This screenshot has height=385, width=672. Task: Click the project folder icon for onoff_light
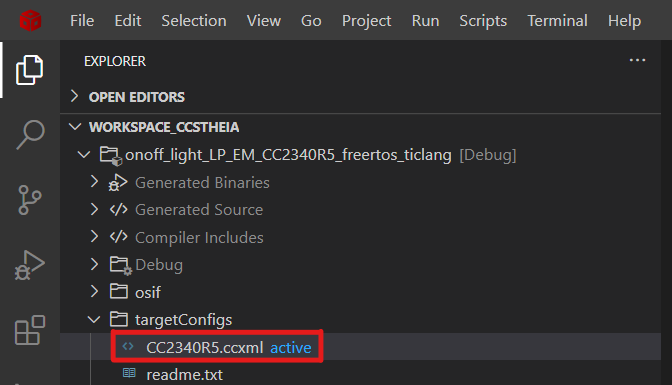coord(111,155)
